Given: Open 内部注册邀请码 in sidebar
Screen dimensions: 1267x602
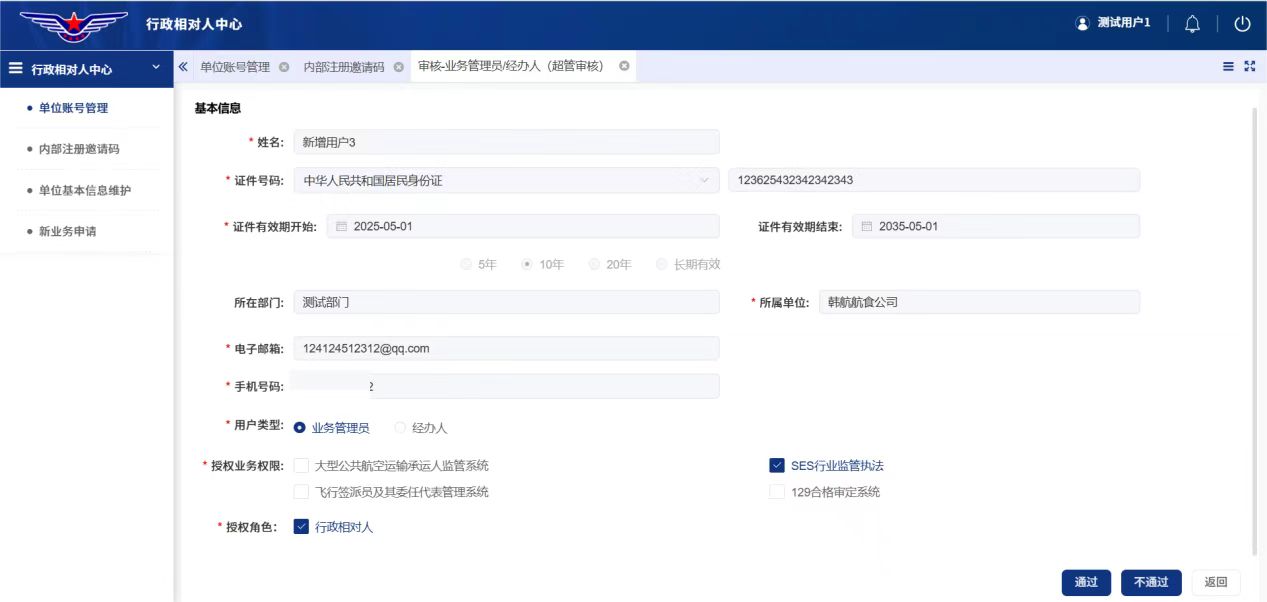Looking at the screenshot, I should 79,149.
